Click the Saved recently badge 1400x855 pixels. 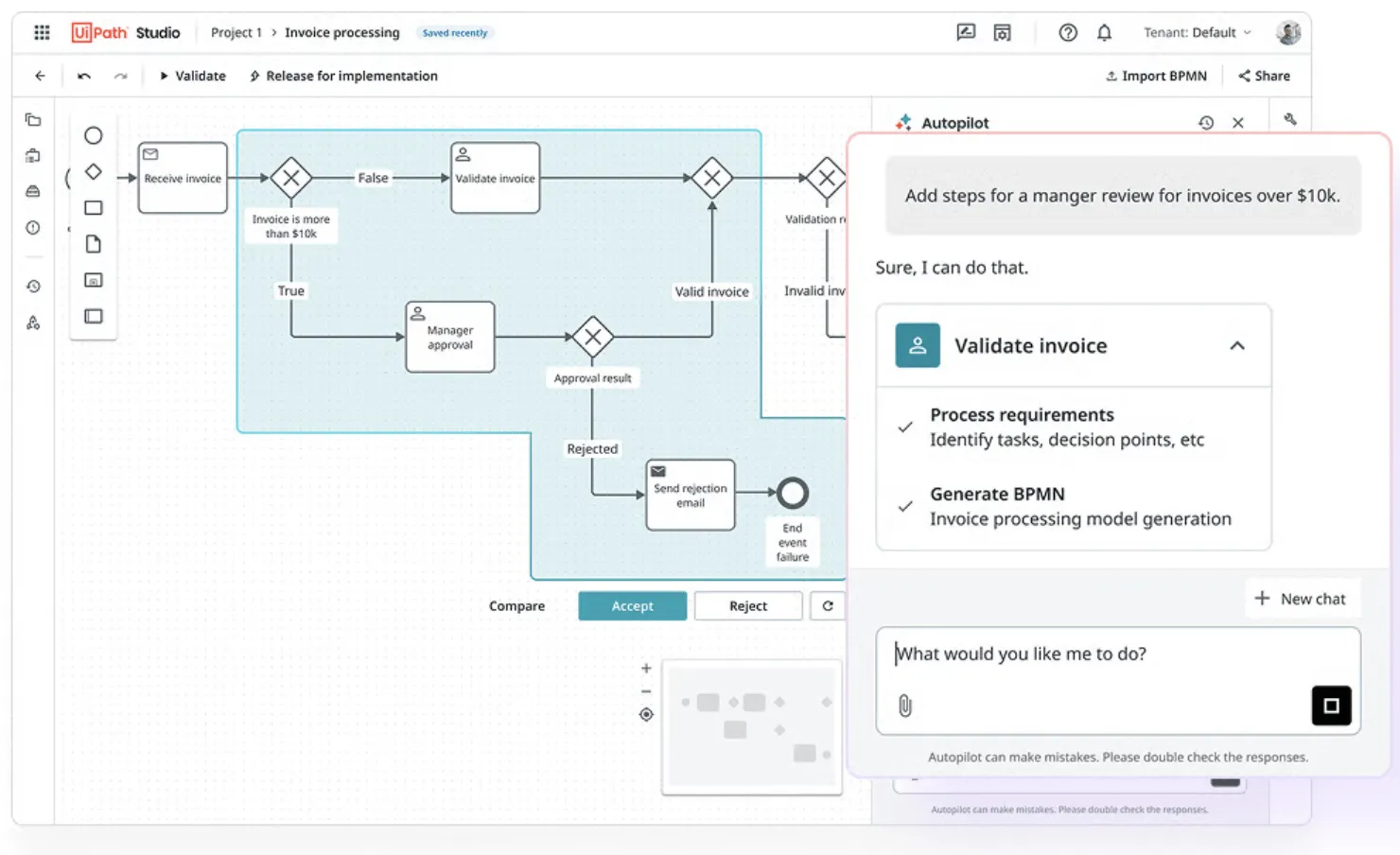[455, 32]
